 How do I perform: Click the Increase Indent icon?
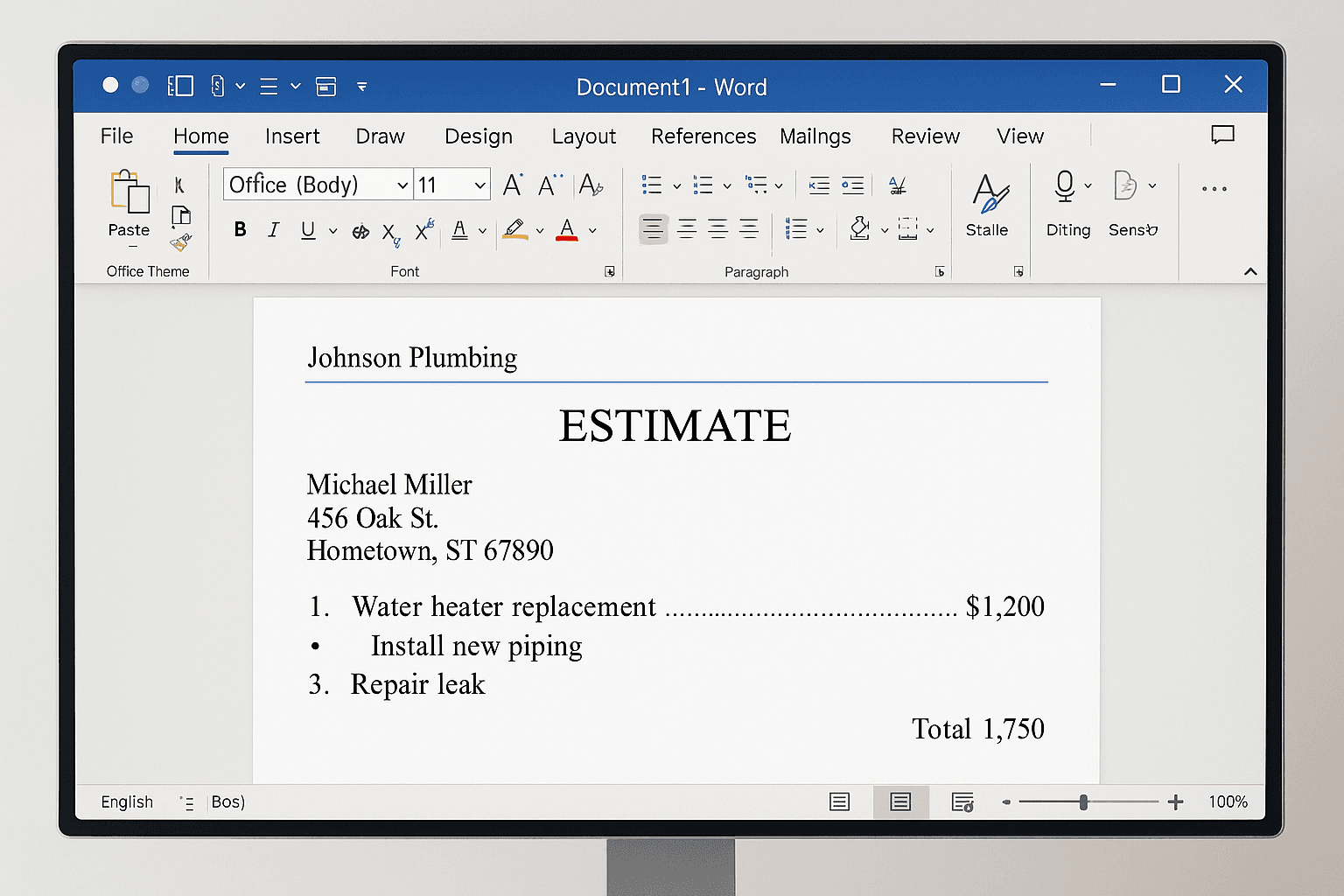pyautogui.click(x=852, y=185)
